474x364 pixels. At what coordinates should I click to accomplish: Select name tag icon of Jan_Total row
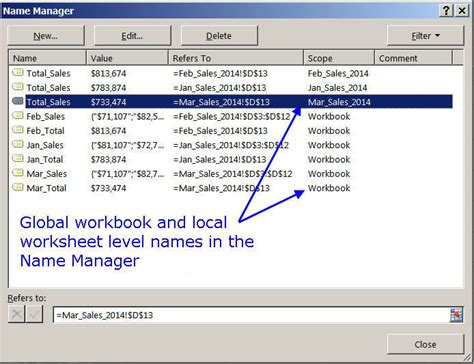[x=18, y=159]
